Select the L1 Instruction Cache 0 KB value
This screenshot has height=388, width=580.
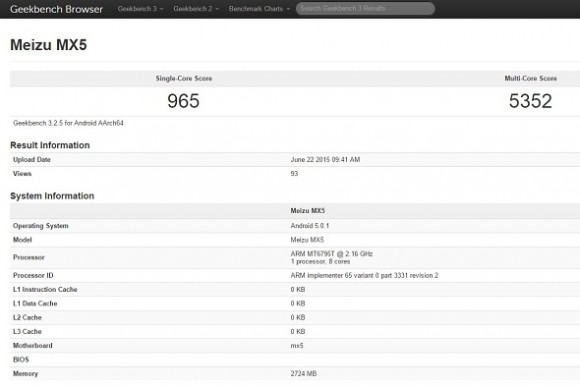pyautogui.click(x=298, y=290)
